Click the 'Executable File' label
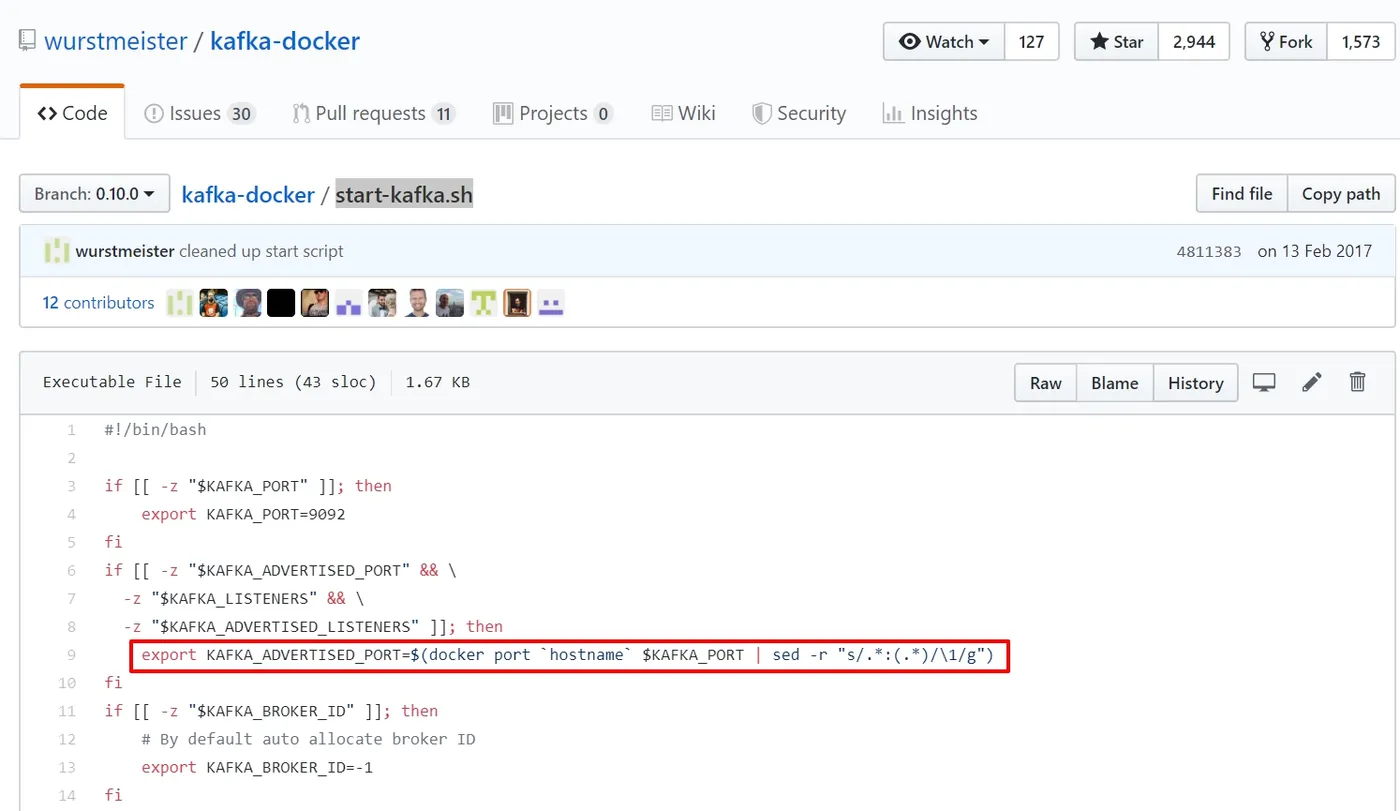 [112, 382]
